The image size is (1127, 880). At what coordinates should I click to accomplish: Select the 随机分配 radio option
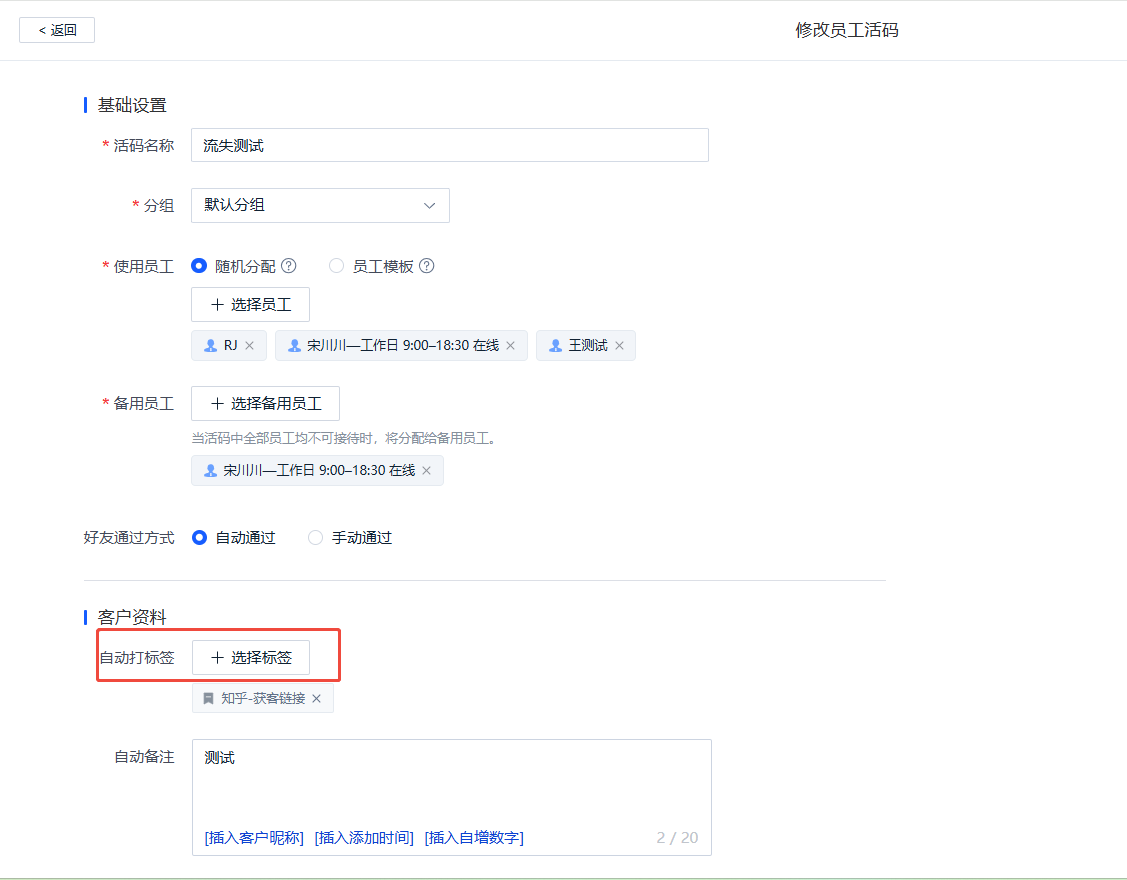point(199,266)
